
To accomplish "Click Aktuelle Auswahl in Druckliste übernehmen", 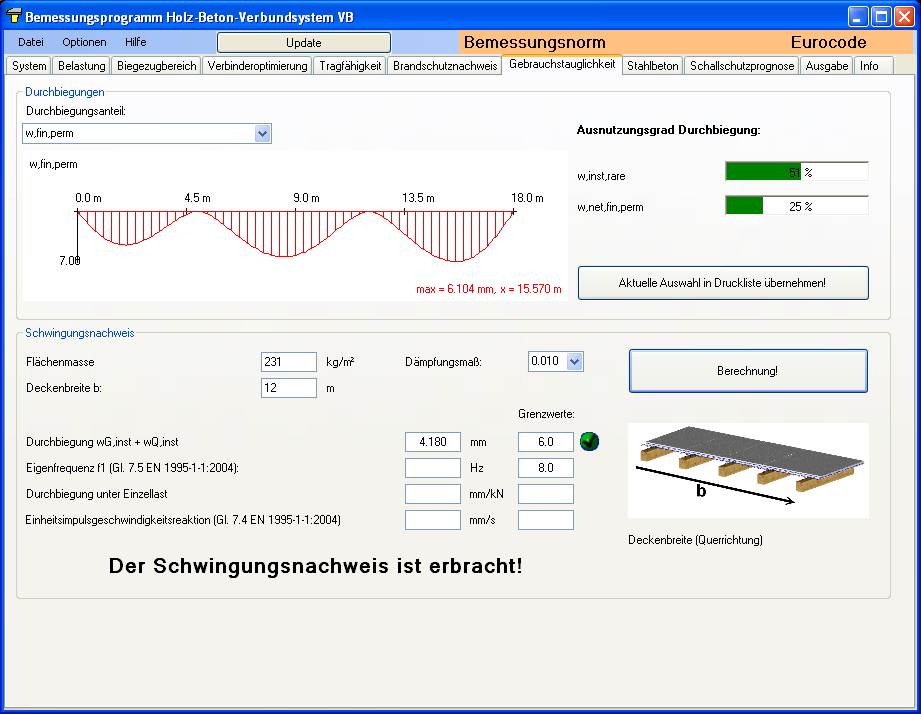I will point(722,283).
